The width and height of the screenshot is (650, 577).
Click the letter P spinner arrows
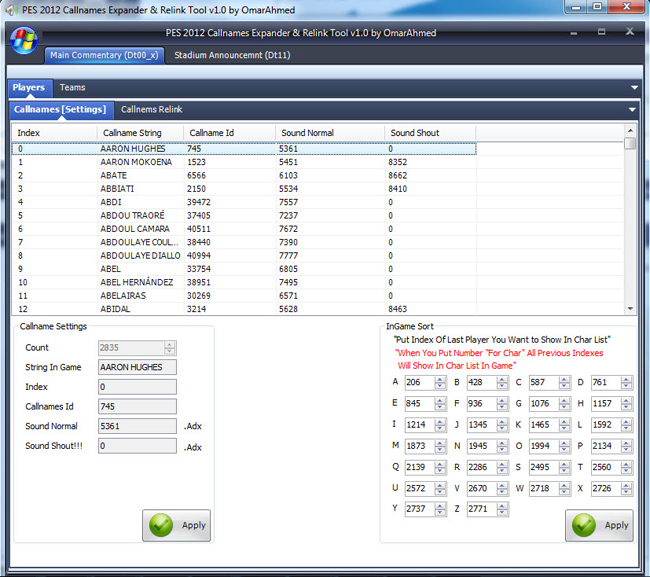627,446
